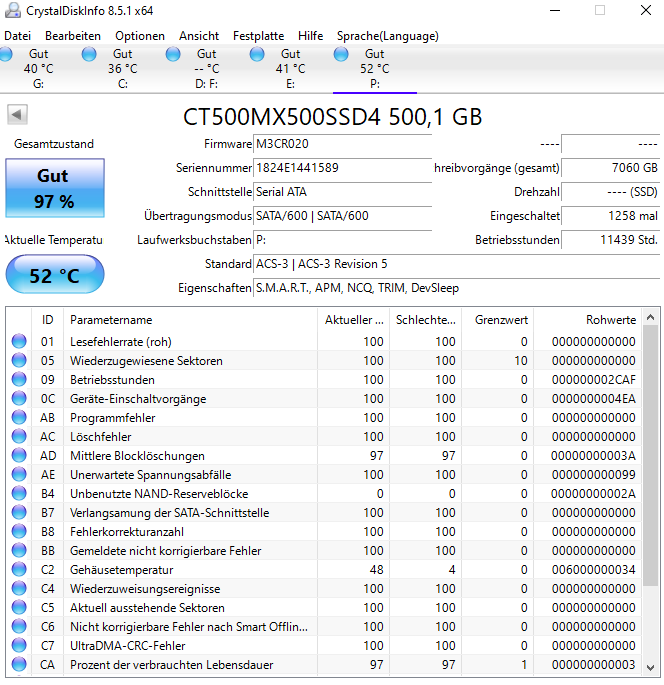Open the Bearbeiten menu

click(73, 36)
